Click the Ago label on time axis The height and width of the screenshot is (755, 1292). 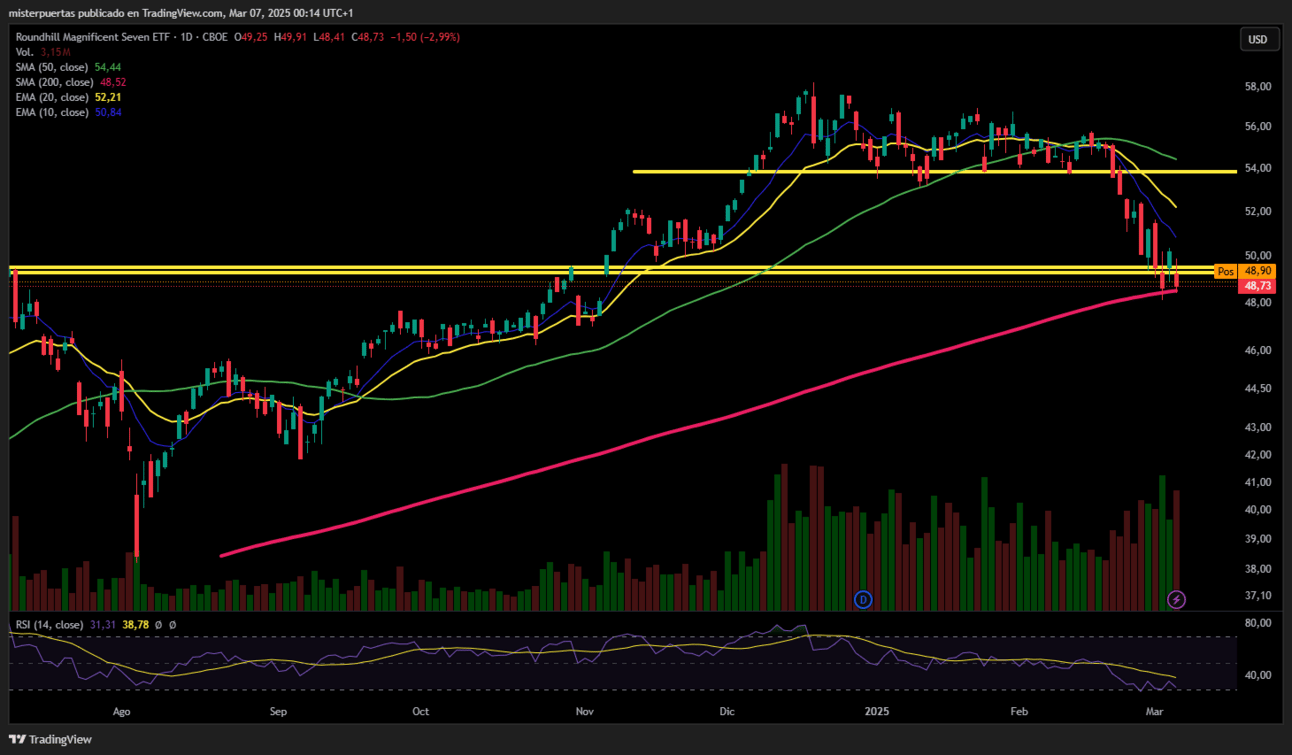(122, 712)
